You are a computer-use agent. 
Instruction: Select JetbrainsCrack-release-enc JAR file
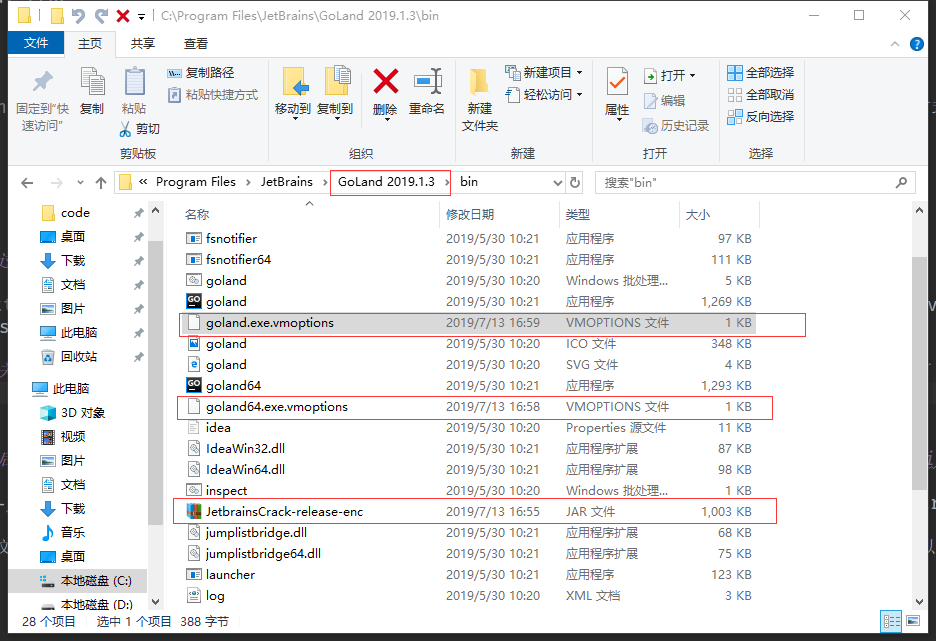(469, 512)
